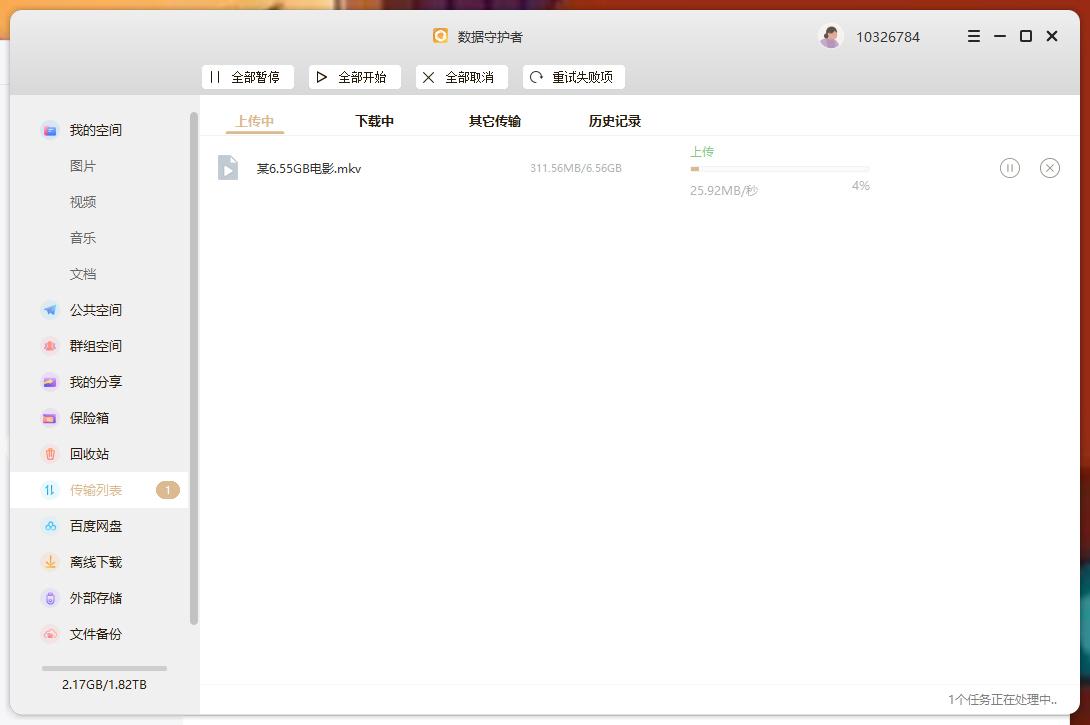Click the 重试失败项 retry failed button
This screenshot has width=1090, height=725.
click(573, 77)
